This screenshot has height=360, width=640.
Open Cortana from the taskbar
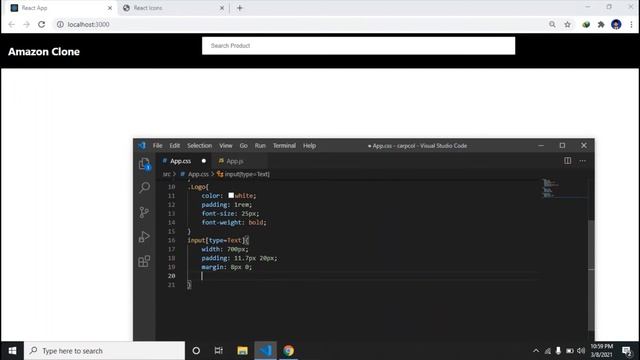(x=196, y=351)
